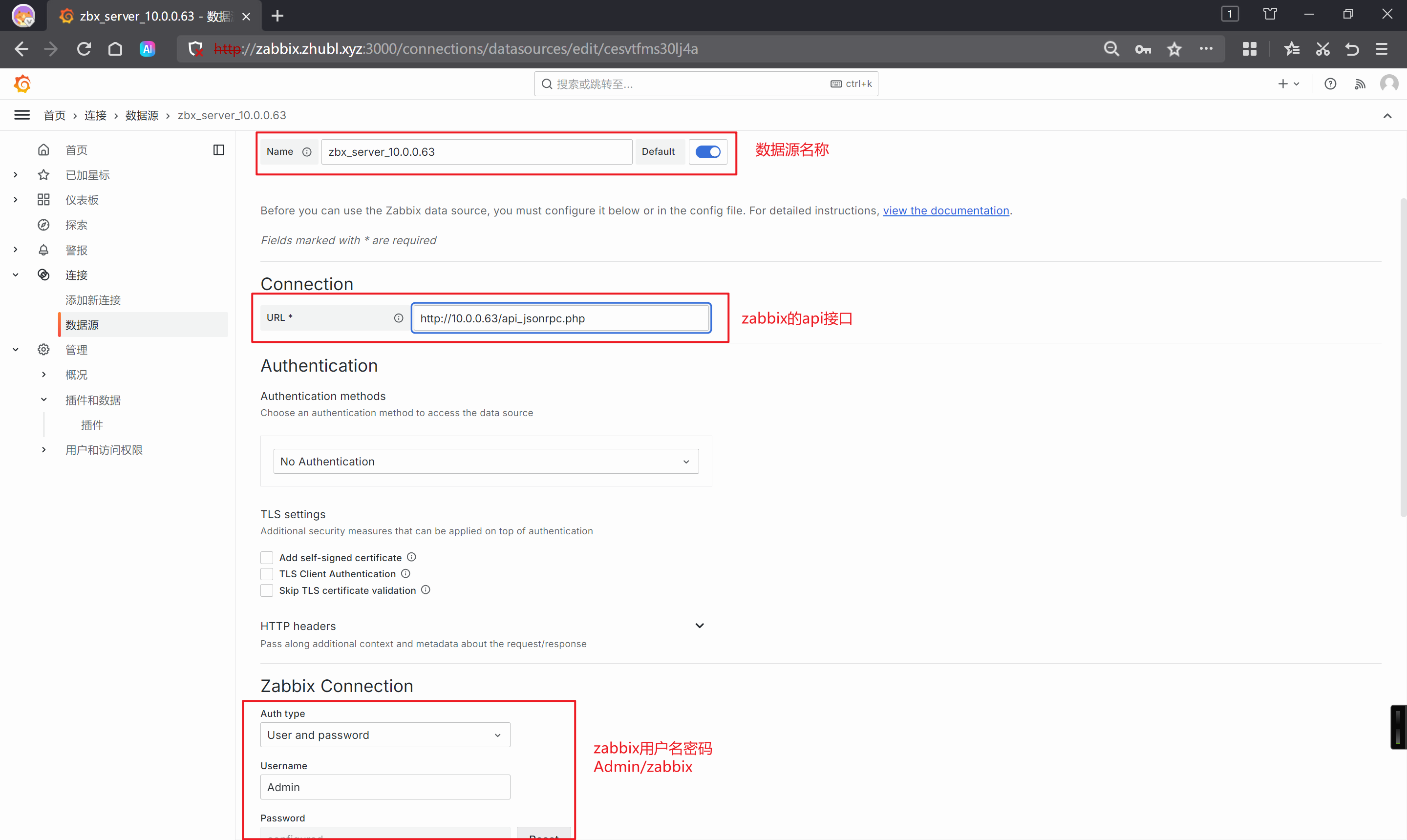Expand the 警报 sidebar section
The width and height of the screenshot is (1407, 840).
pyautogui.click(x=16, y=250)
